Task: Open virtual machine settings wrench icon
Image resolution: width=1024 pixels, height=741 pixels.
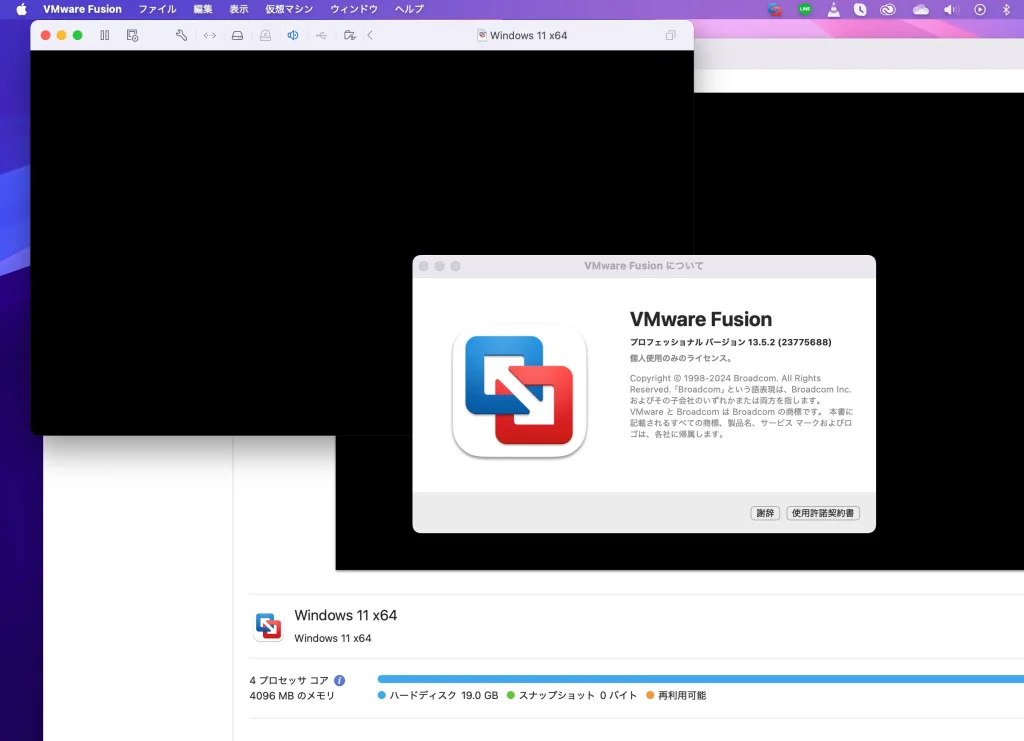Action: coord(182,35)
